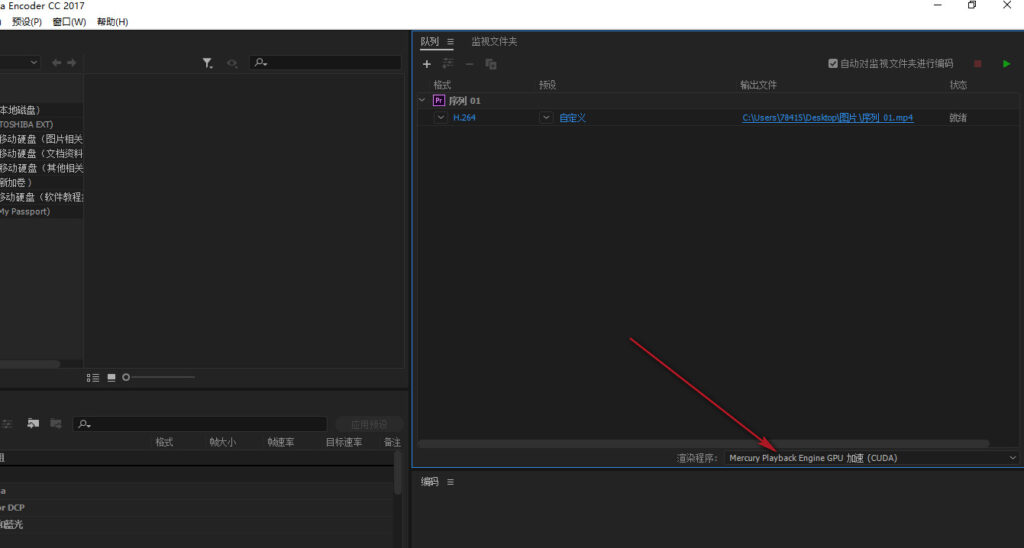Click the preset settings sliders icon
The image size is (1024, 548).
[7, 424]
